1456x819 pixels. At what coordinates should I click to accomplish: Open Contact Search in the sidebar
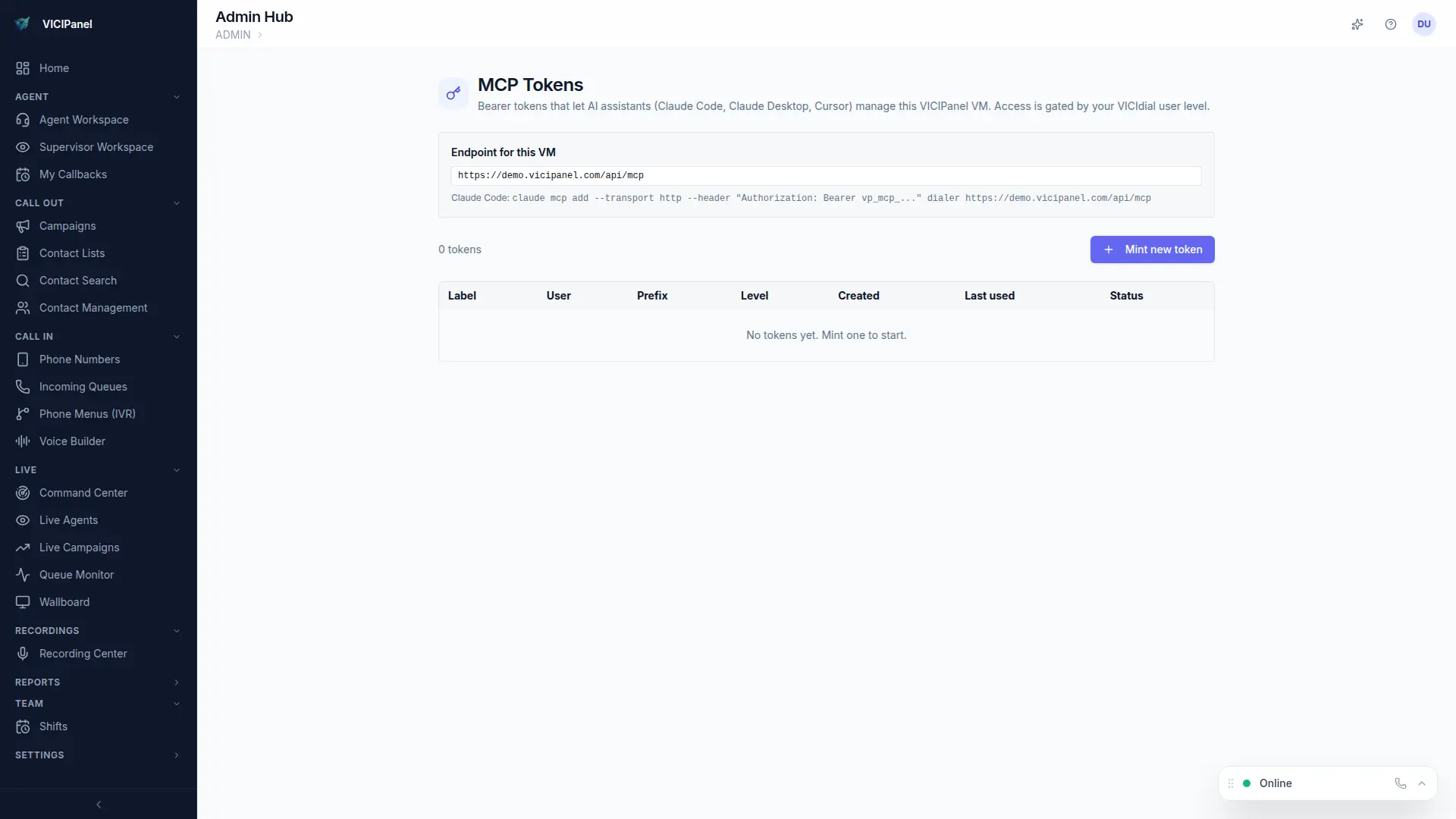pos(77,280)
